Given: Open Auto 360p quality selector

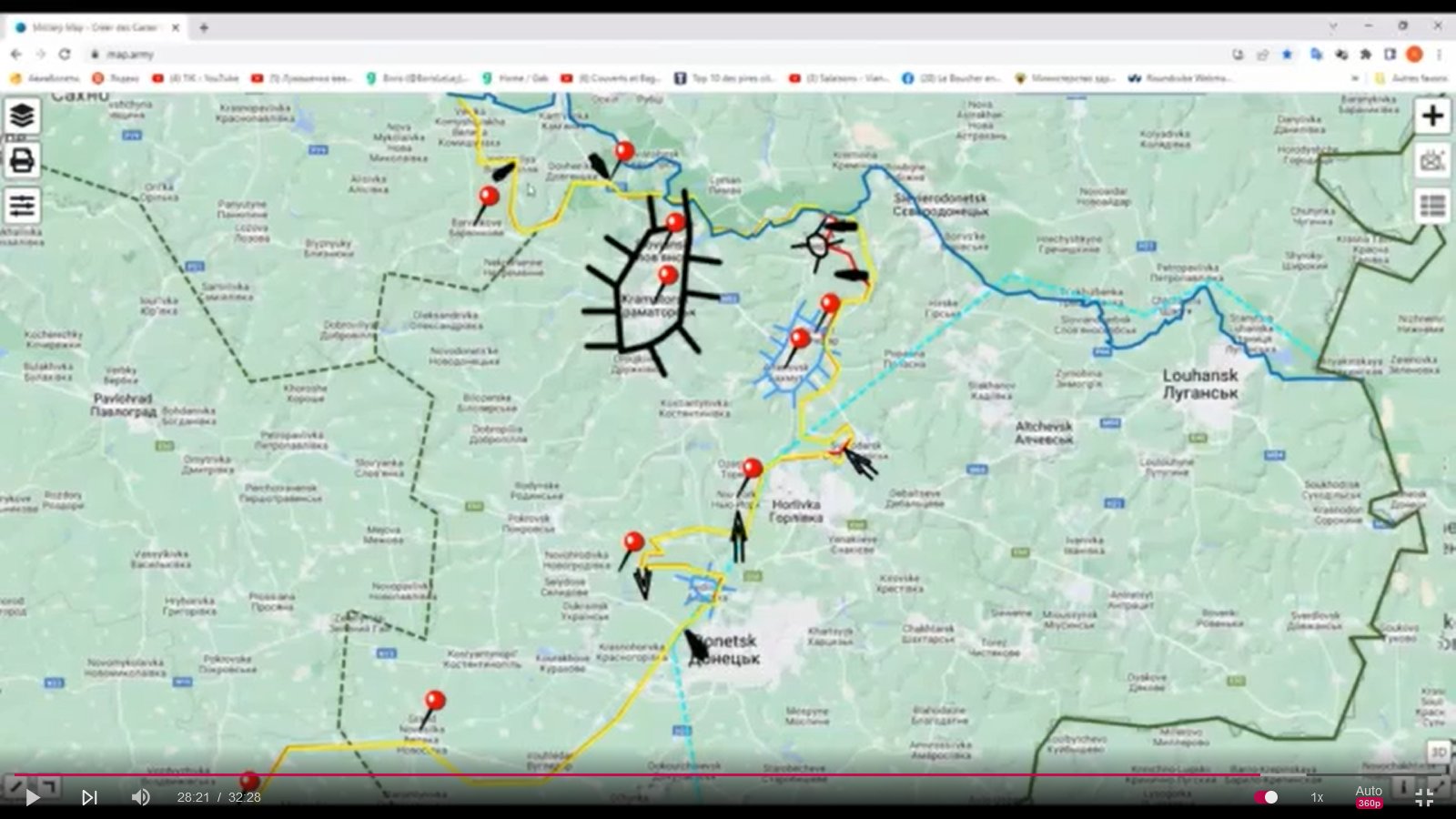Looking at the screenshot, I should tap(1369, 796).
